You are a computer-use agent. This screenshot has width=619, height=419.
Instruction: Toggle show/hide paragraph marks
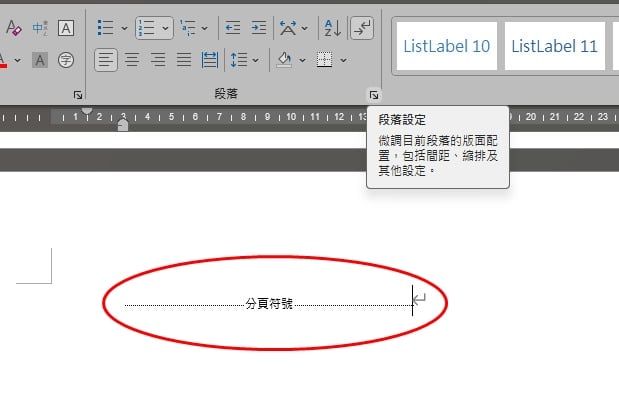point(362,28)
